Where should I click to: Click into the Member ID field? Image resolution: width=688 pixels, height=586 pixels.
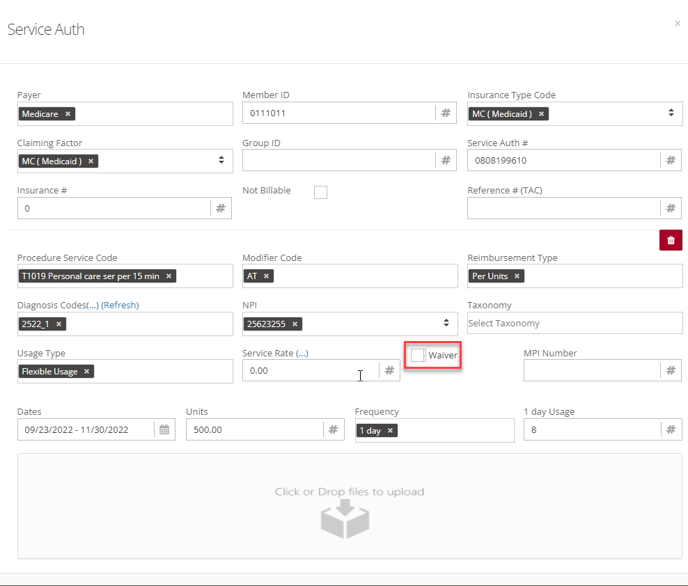coord(339,113)
